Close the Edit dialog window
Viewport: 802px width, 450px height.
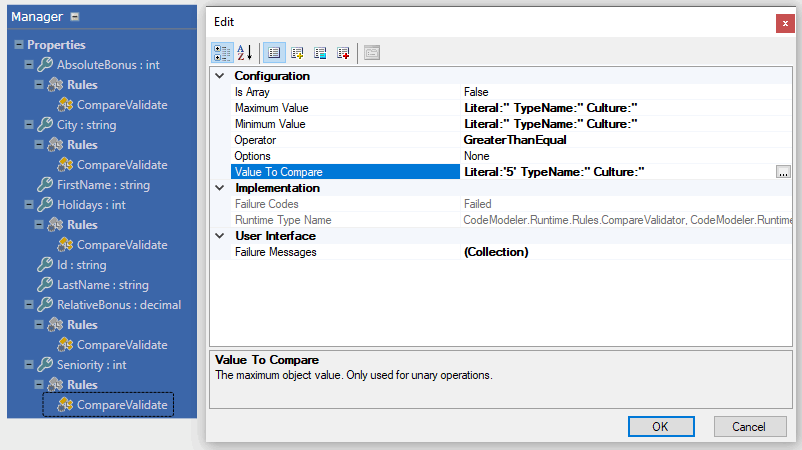coord(785,24)
